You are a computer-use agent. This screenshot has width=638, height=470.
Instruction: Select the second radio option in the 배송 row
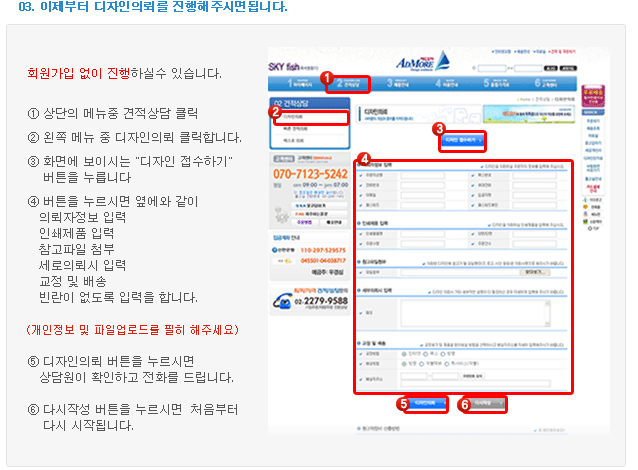(421, 363)
